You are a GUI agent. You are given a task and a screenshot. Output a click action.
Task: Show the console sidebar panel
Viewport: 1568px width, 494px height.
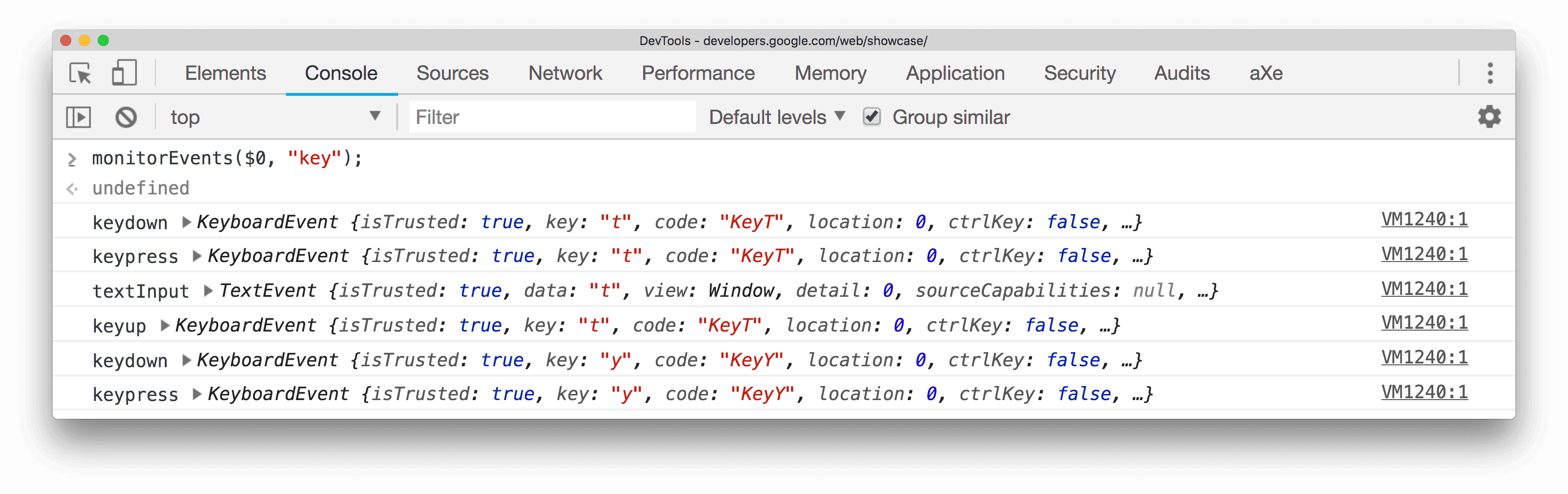click(x=78, y=117)
